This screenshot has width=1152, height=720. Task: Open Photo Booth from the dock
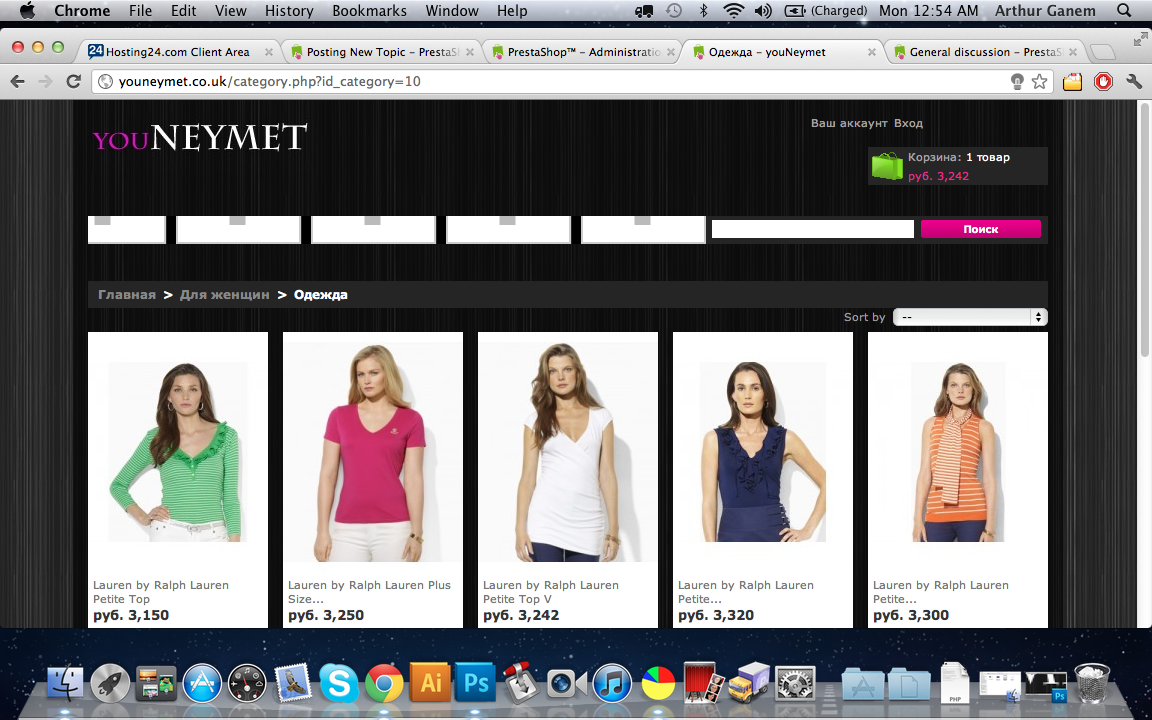704,683
